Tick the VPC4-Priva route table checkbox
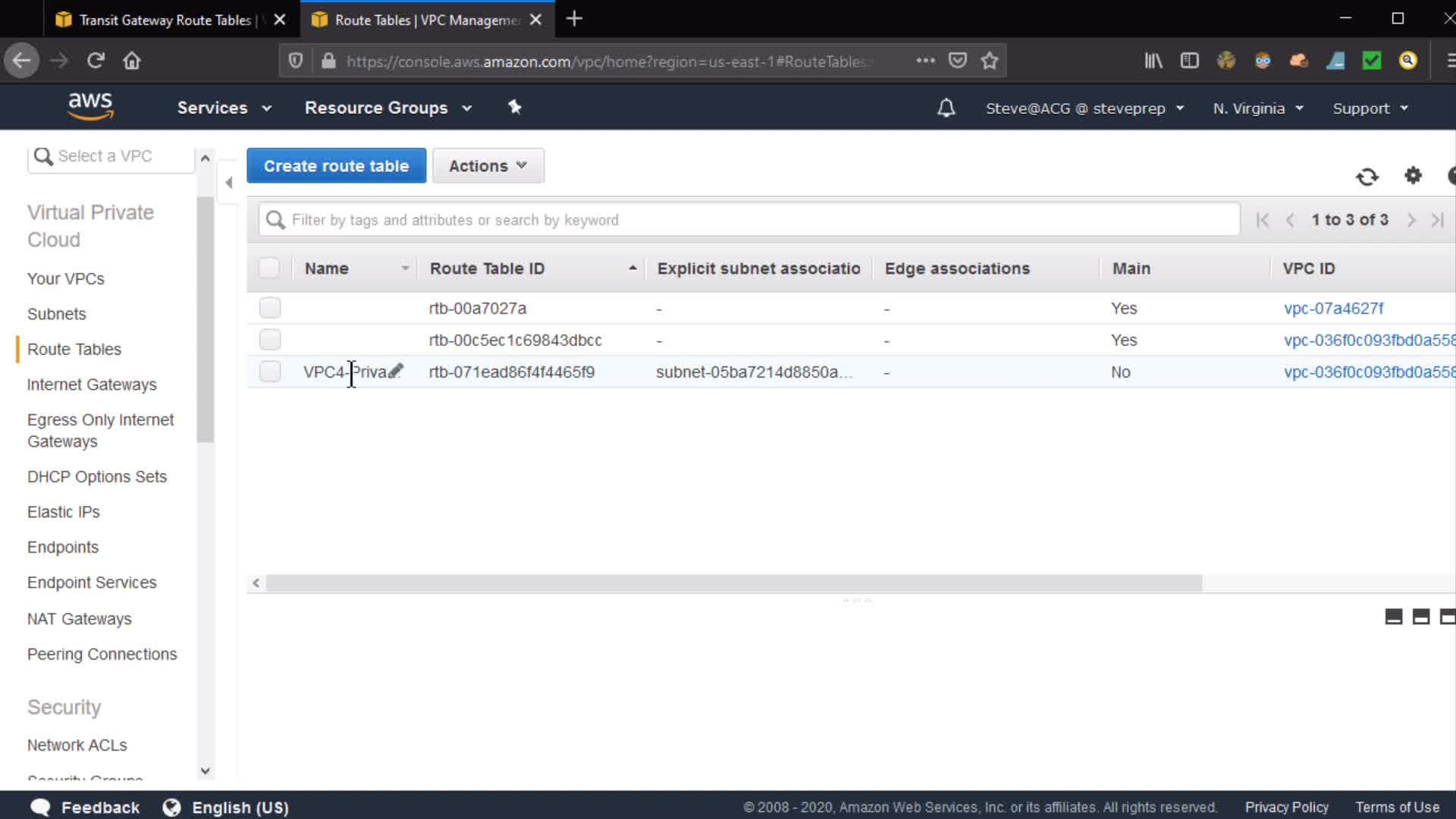This screenshot has width=1456, height=819. [270, 372]
